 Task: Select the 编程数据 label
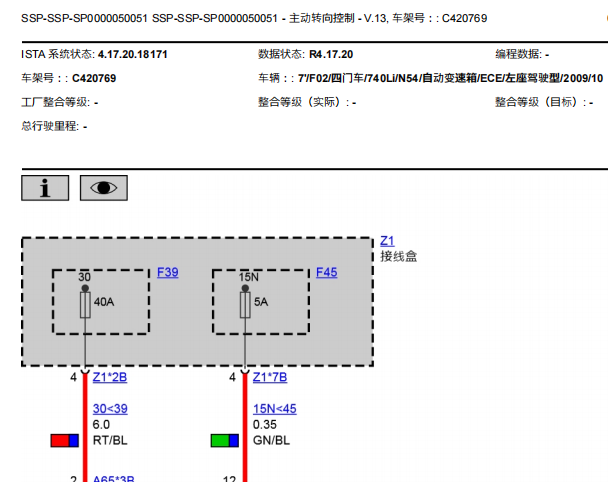[x=518, y=54]
